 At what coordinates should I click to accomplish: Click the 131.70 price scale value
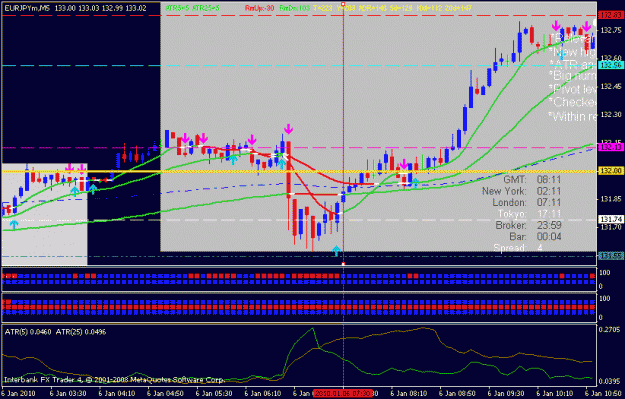click(x=611, y=227)
